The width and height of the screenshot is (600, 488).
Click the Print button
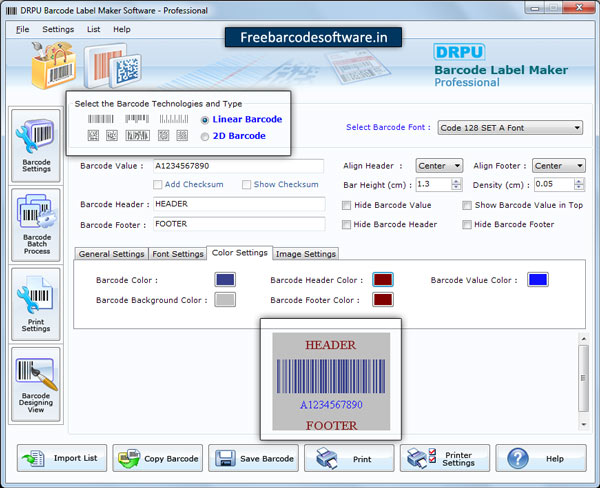click(349, 458)
